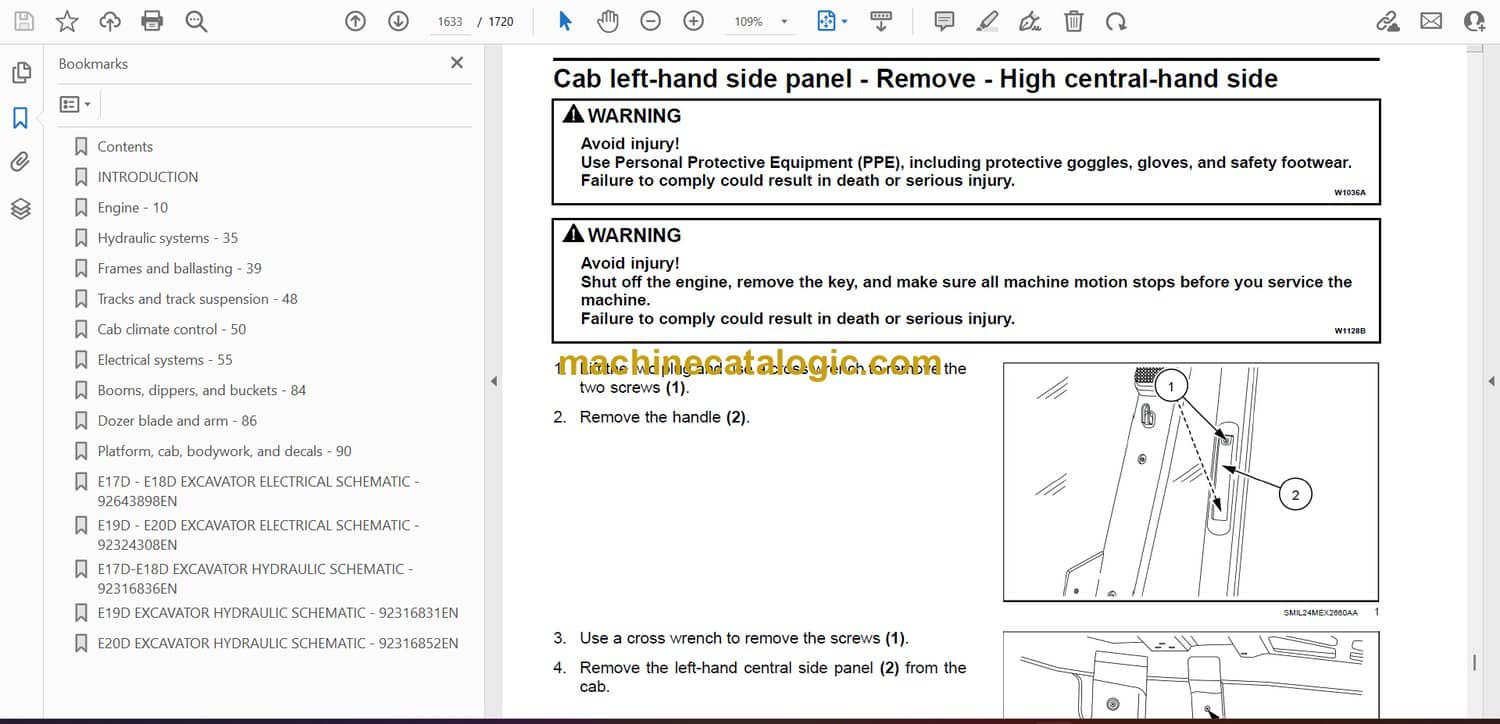Click the page number input field

(x=450, y=21)
